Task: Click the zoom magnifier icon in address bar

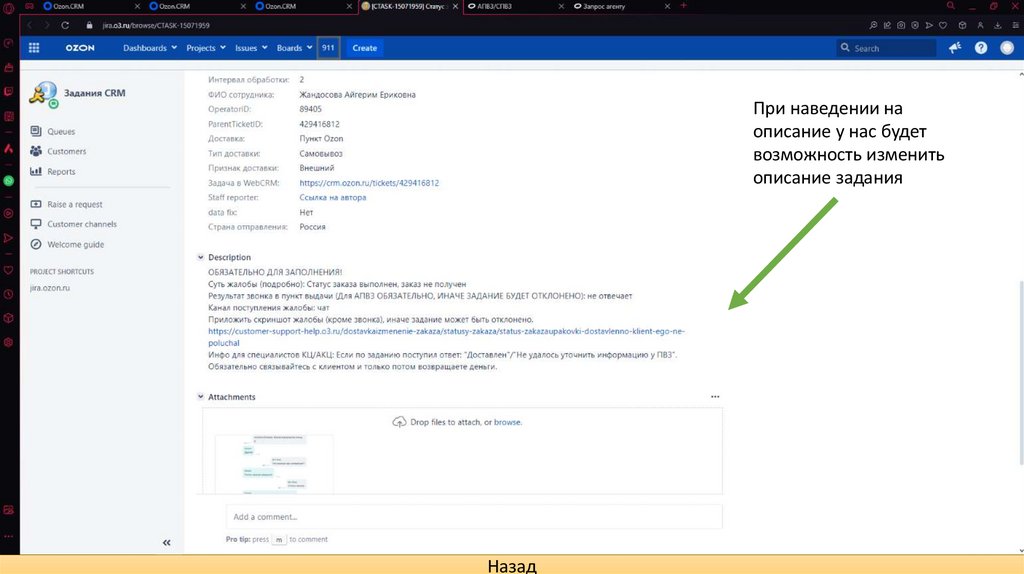Action: (873, 25)
